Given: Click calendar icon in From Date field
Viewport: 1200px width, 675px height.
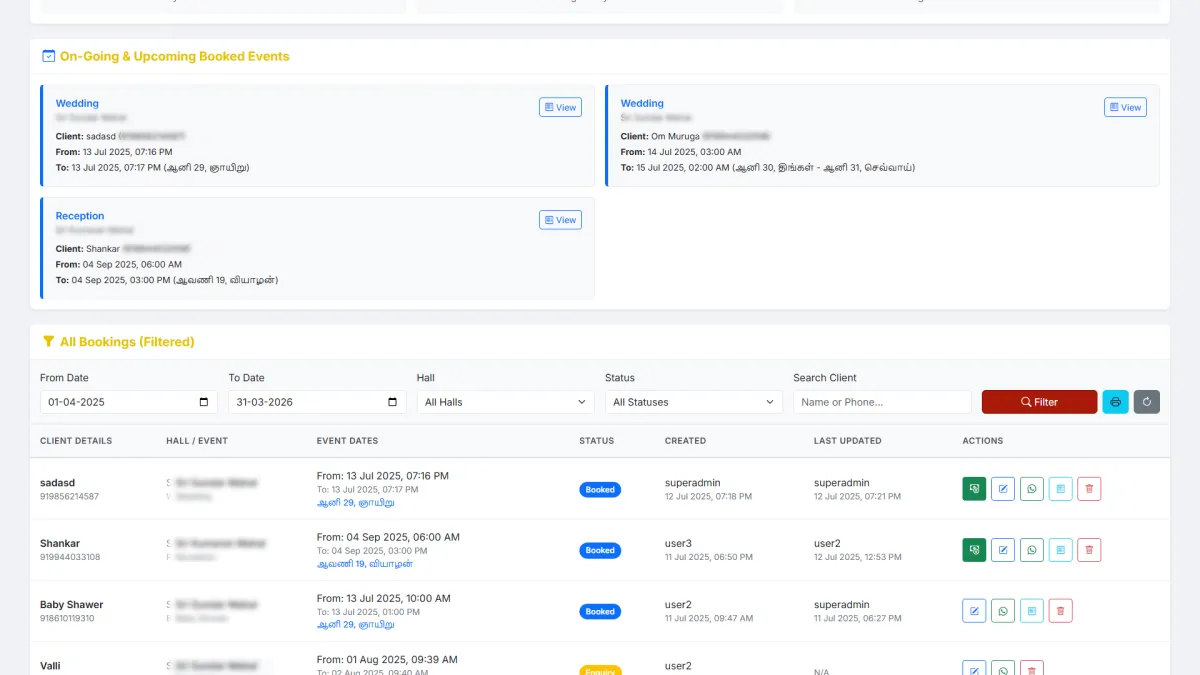Looking at the screenshot, I should point(204,402).
